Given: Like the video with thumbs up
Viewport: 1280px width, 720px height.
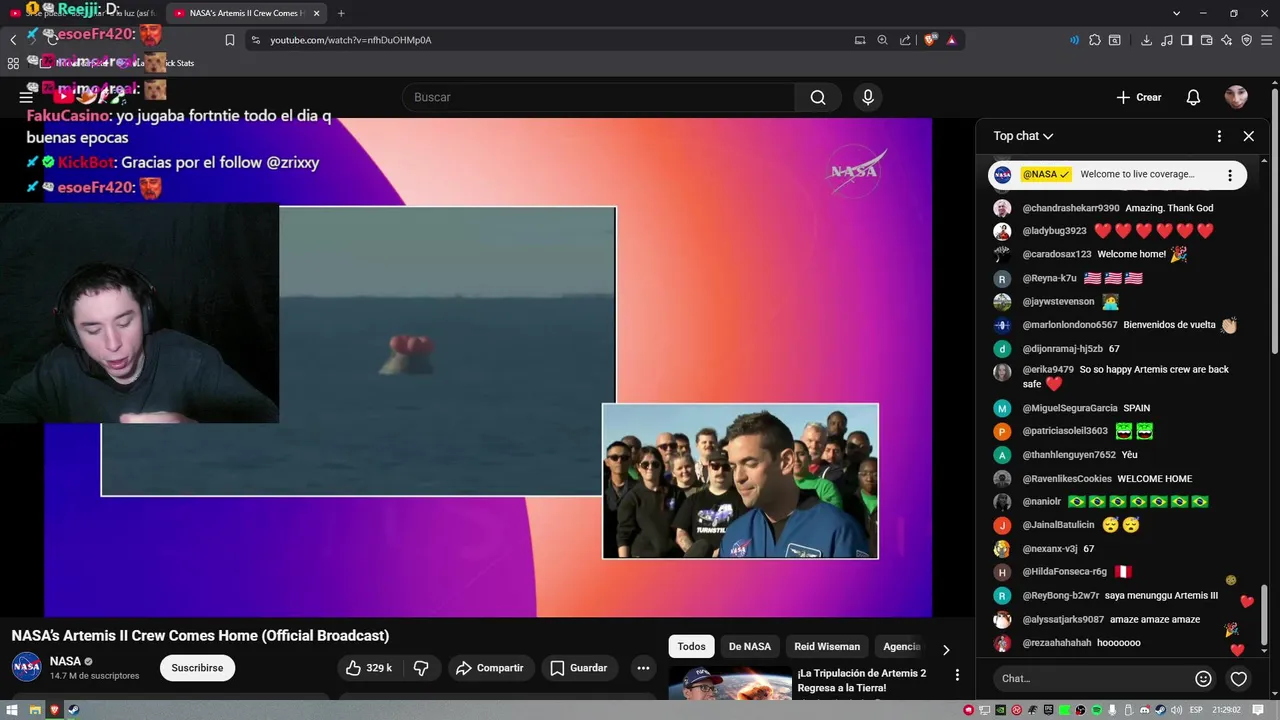Looking at the screenshot, I should tap(369, 668).
